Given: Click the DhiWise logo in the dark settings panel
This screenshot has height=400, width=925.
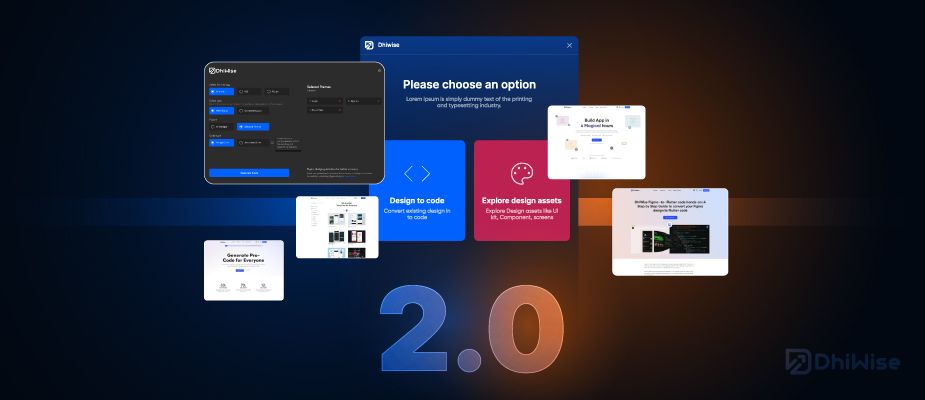Looking at the screenshot, I should (223, 71).
